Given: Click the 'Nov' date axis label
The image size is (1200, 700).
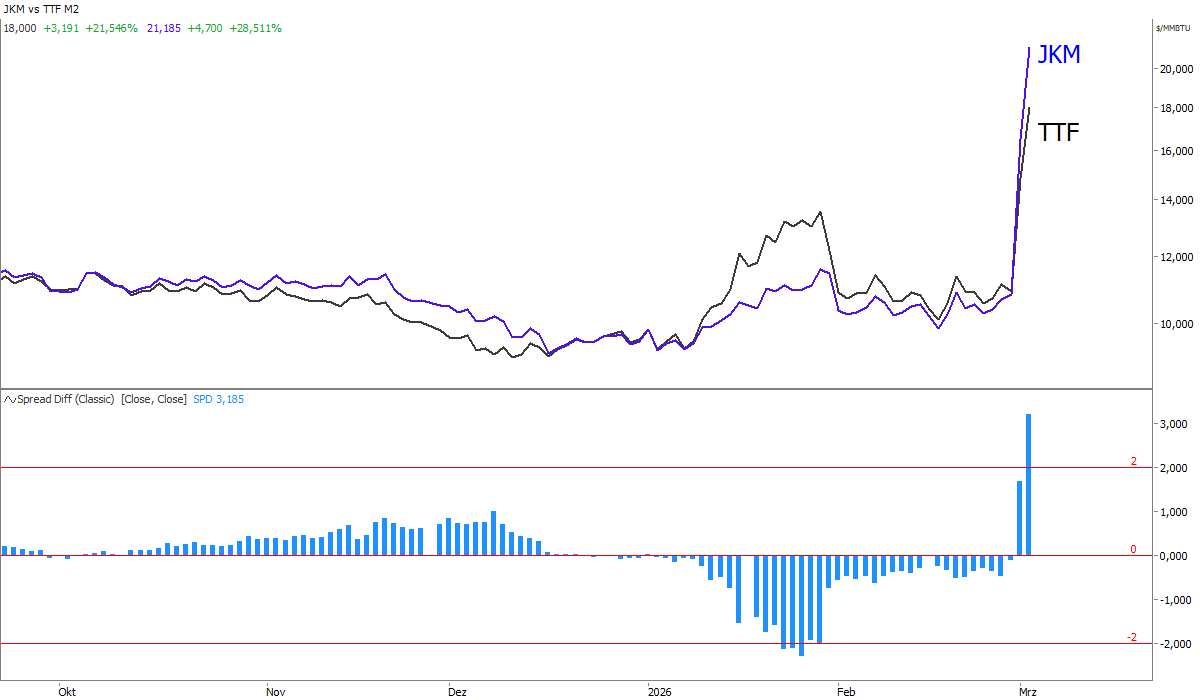Looking at the screenshot, I should [277, 692].
